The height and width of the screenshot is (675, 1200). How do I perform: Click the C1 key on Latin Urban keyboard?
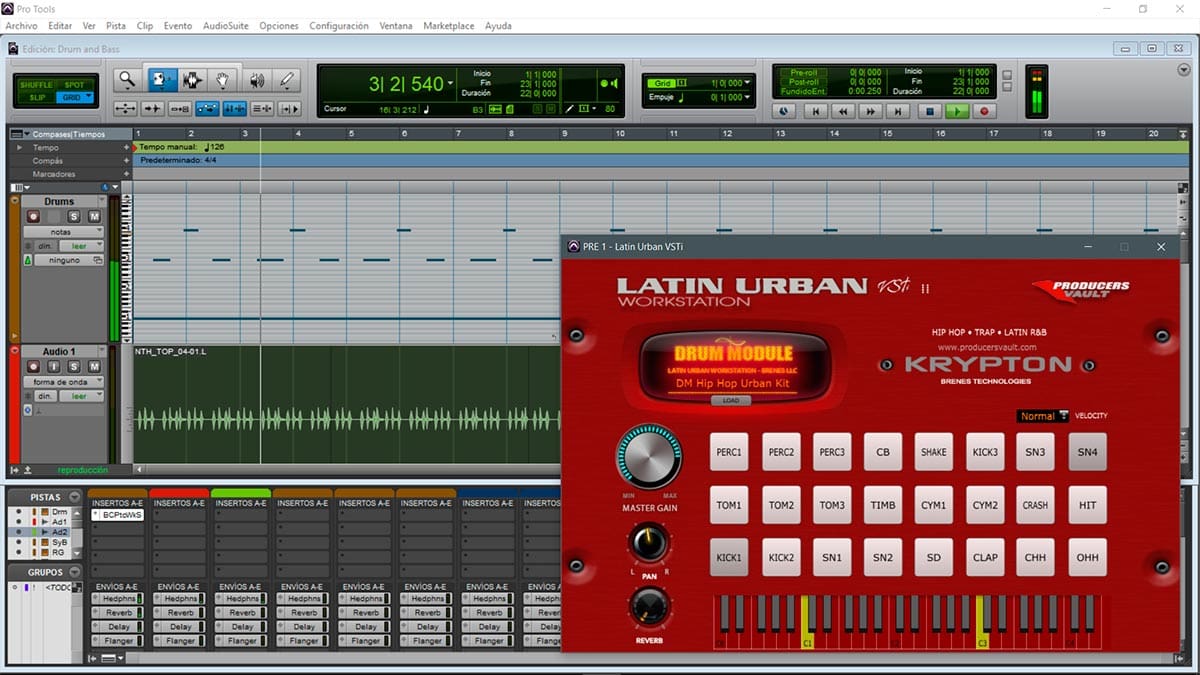click(x=807, y=622)
